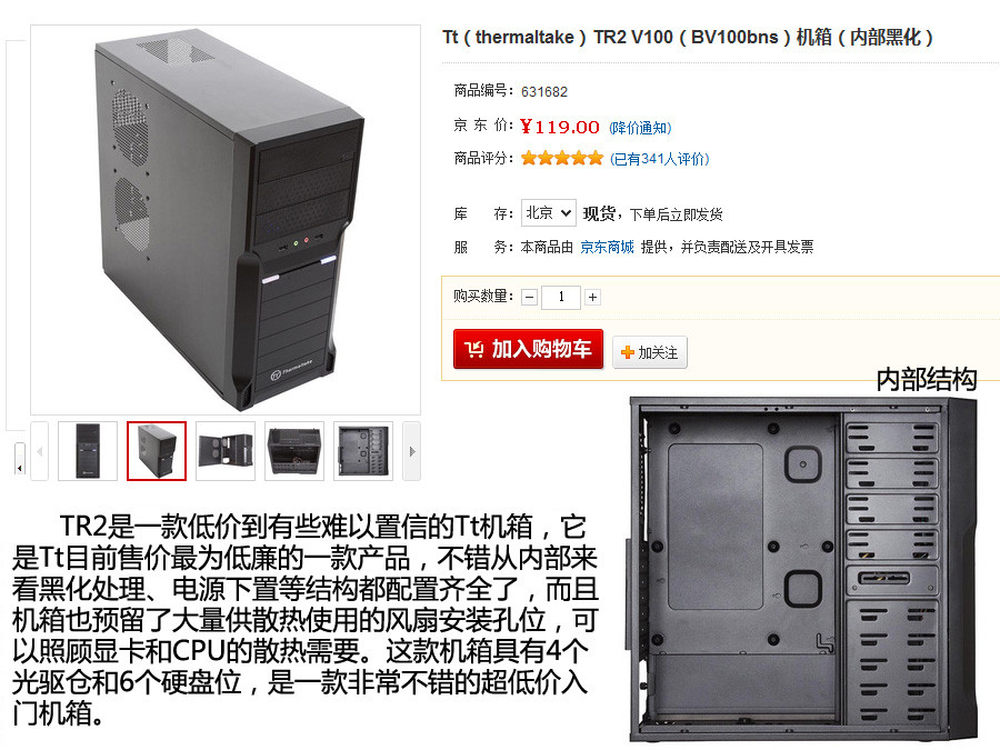Image resolution: width=1000 pixels, height=750 pixels.
Task: Open the 已有341人评价 reviews link
Action: pos(659,158)
